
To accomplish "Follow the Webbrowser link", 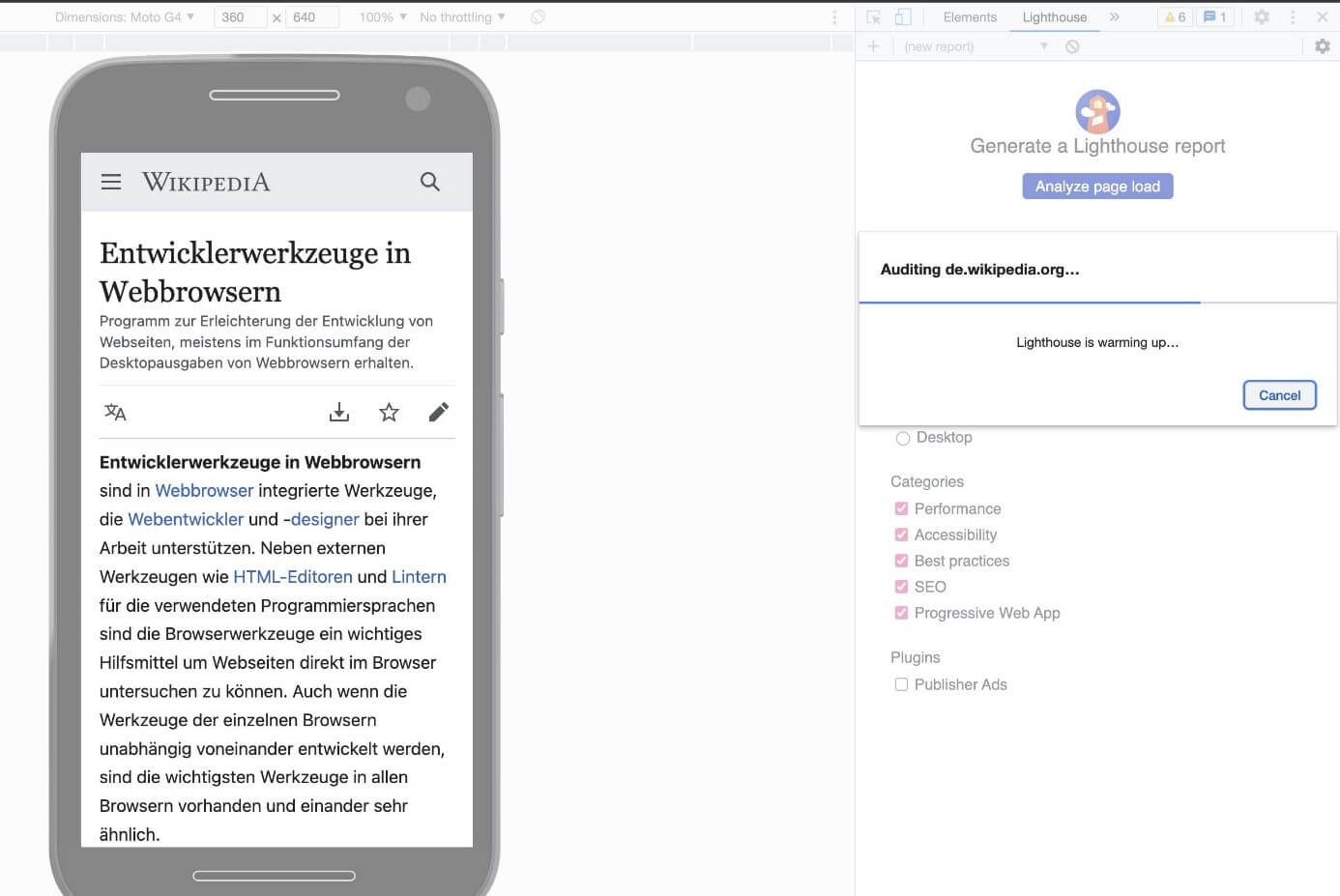I will (204, 491).
